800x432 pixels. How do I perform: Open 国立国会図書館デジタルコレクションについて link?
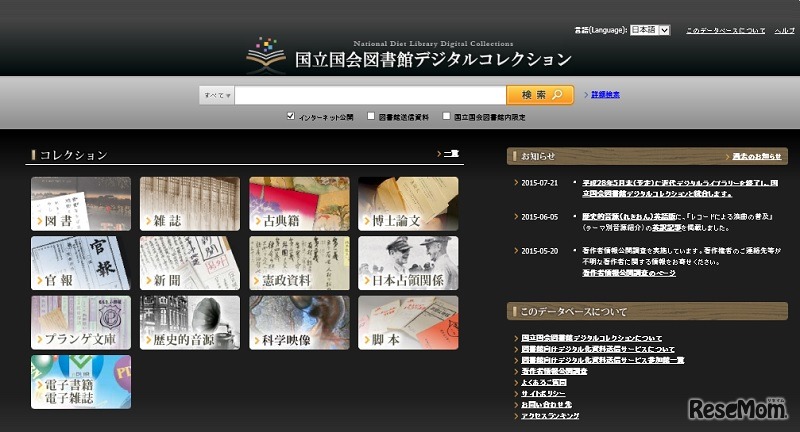tap(591, 338)
